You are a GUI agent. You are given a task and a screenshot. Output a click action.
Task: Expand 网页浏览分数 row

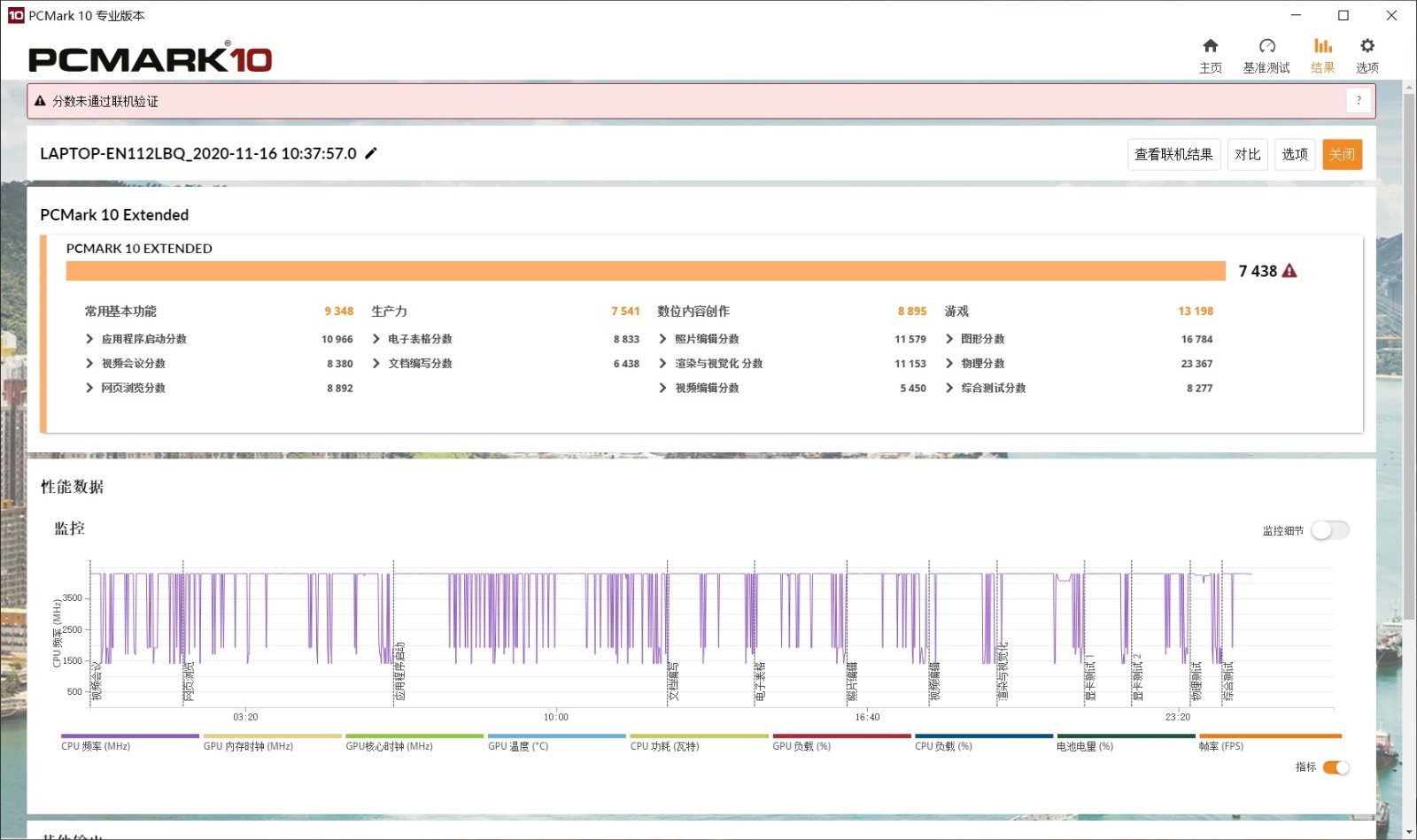point(89,388)
